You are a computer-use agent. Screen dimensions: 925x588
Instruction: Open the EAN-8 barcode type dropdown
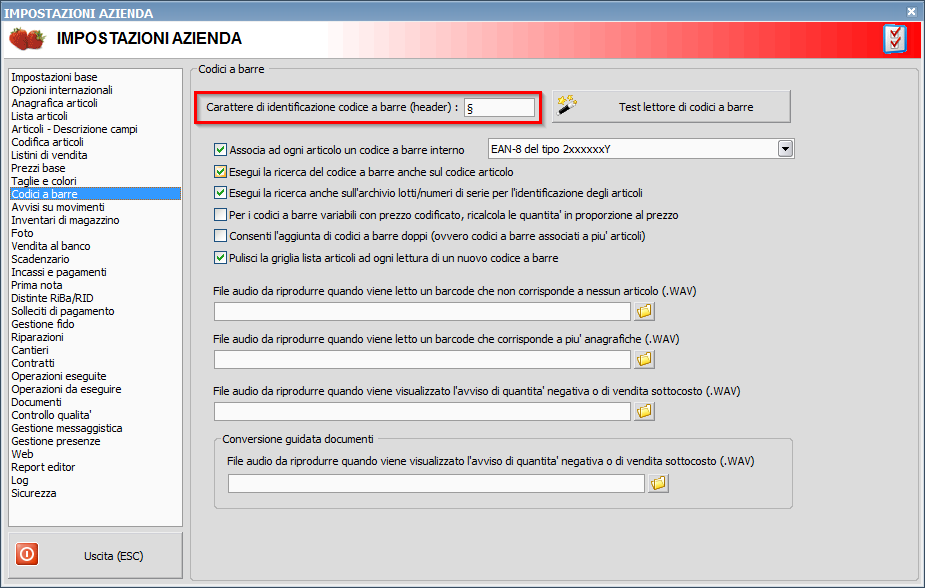click(x=785, y=149)
